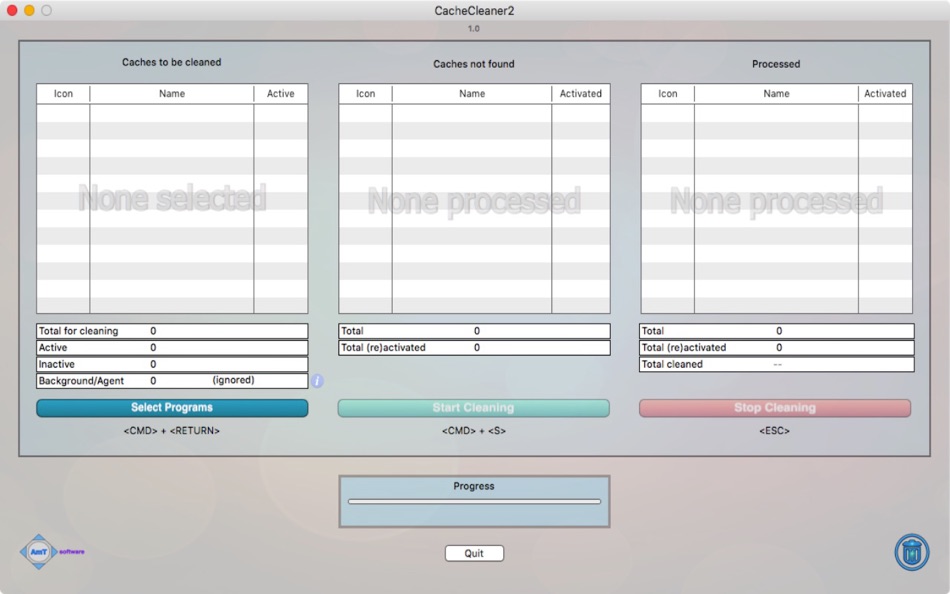Minimize the CacheCleaner2 window

pyautogui.click(x=29, y=10)
